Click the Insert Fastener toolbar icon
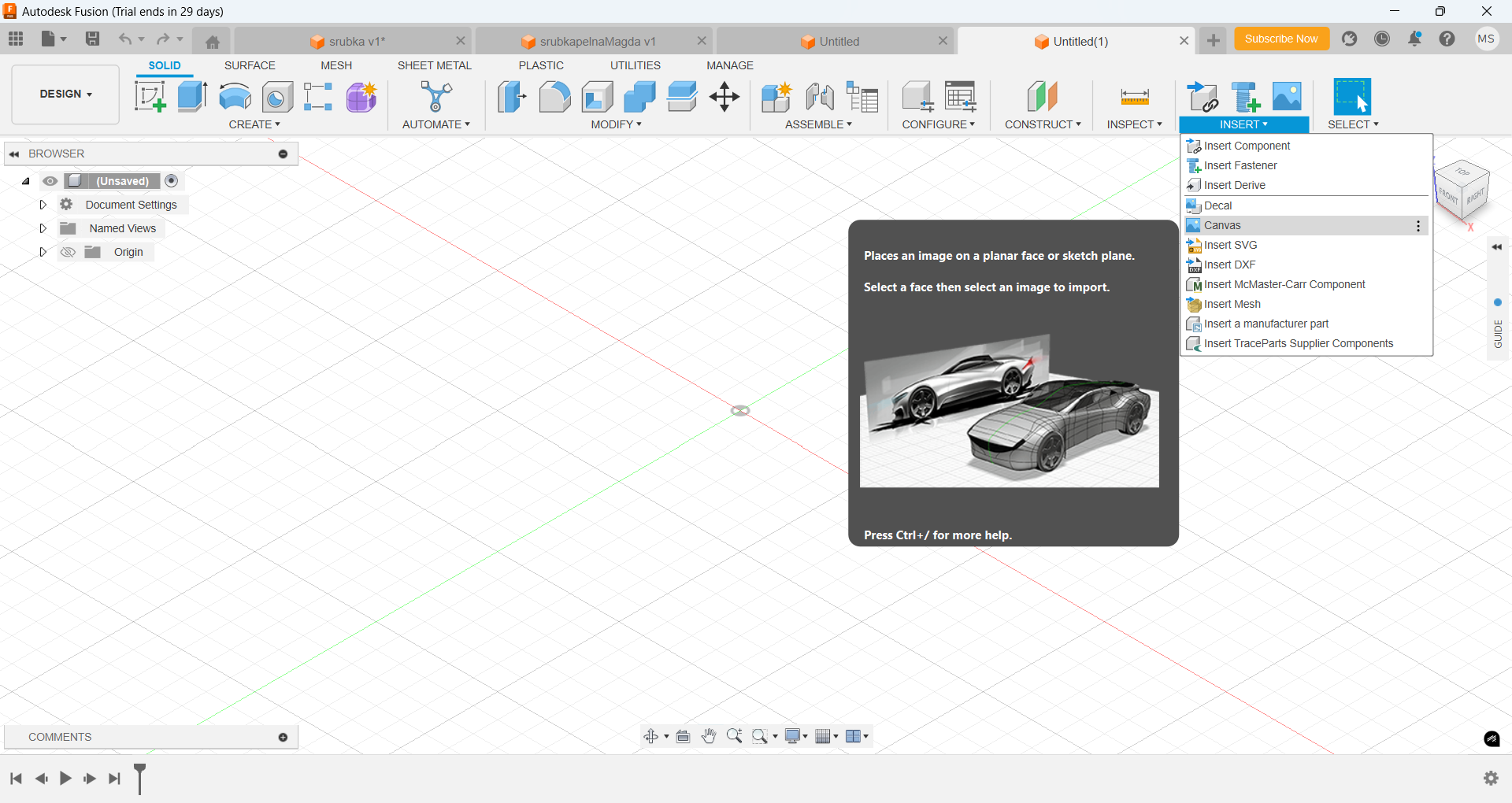 click(1245, 97)
